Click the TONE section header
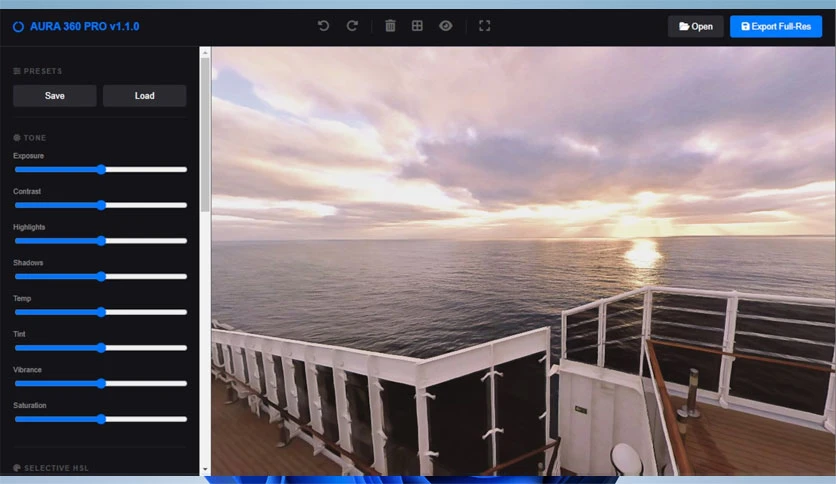 point(30,138)
